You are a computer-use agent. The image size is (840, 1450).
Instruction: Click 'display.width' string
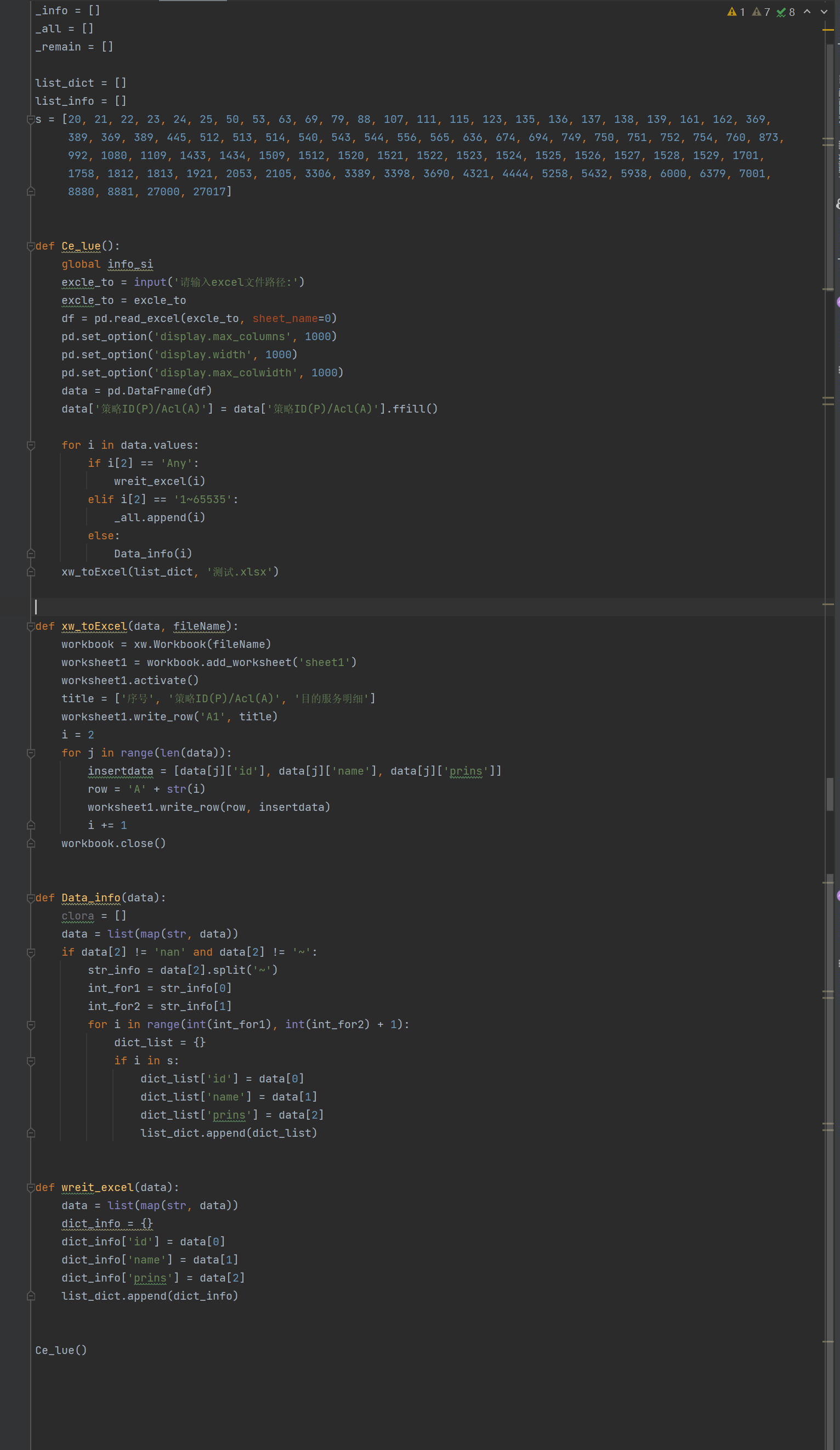point(203,355)
